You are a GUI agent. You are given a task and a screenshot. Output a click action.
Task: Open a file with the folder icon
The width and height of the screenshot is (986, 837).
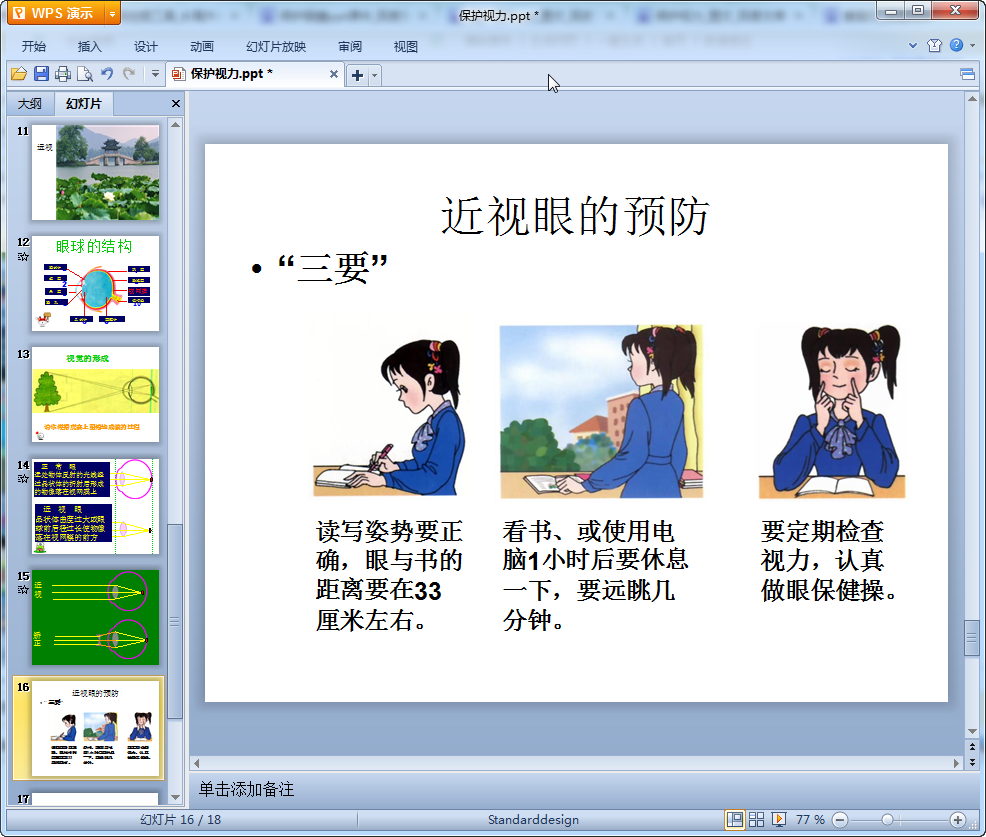[19, 74]
